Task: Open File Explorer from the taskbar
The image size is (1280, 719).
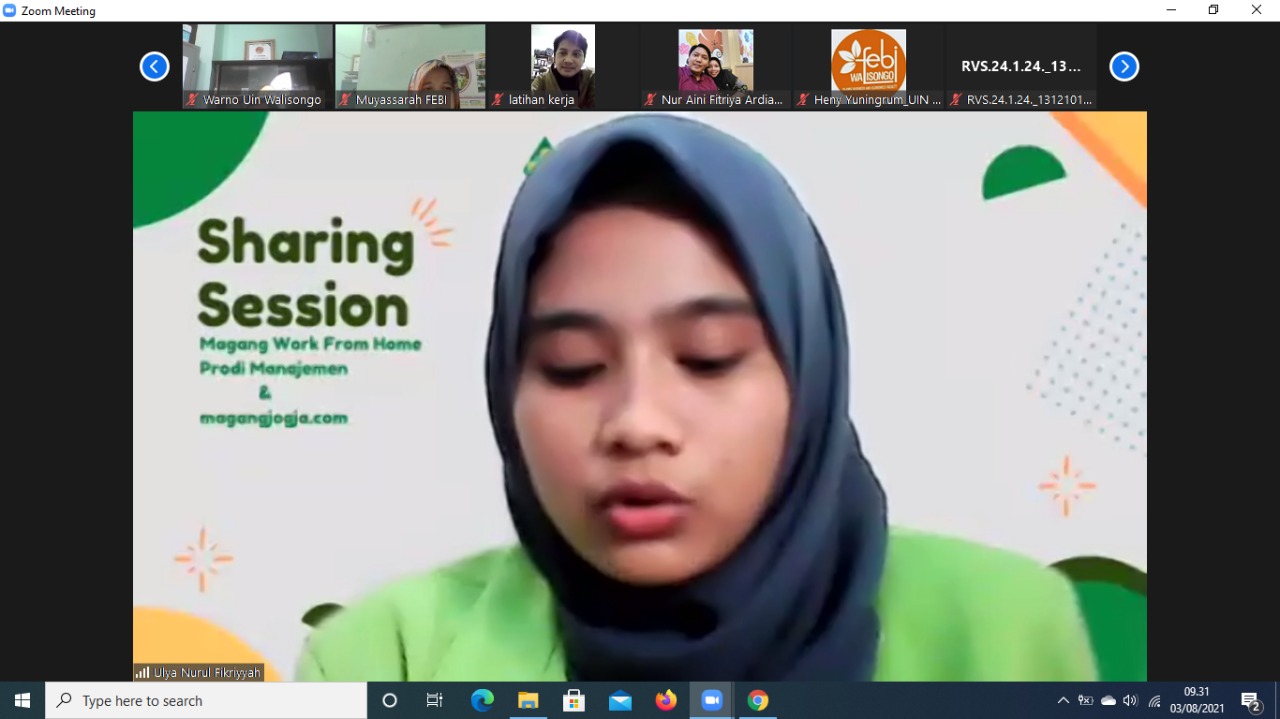Action: click(528, 700)
